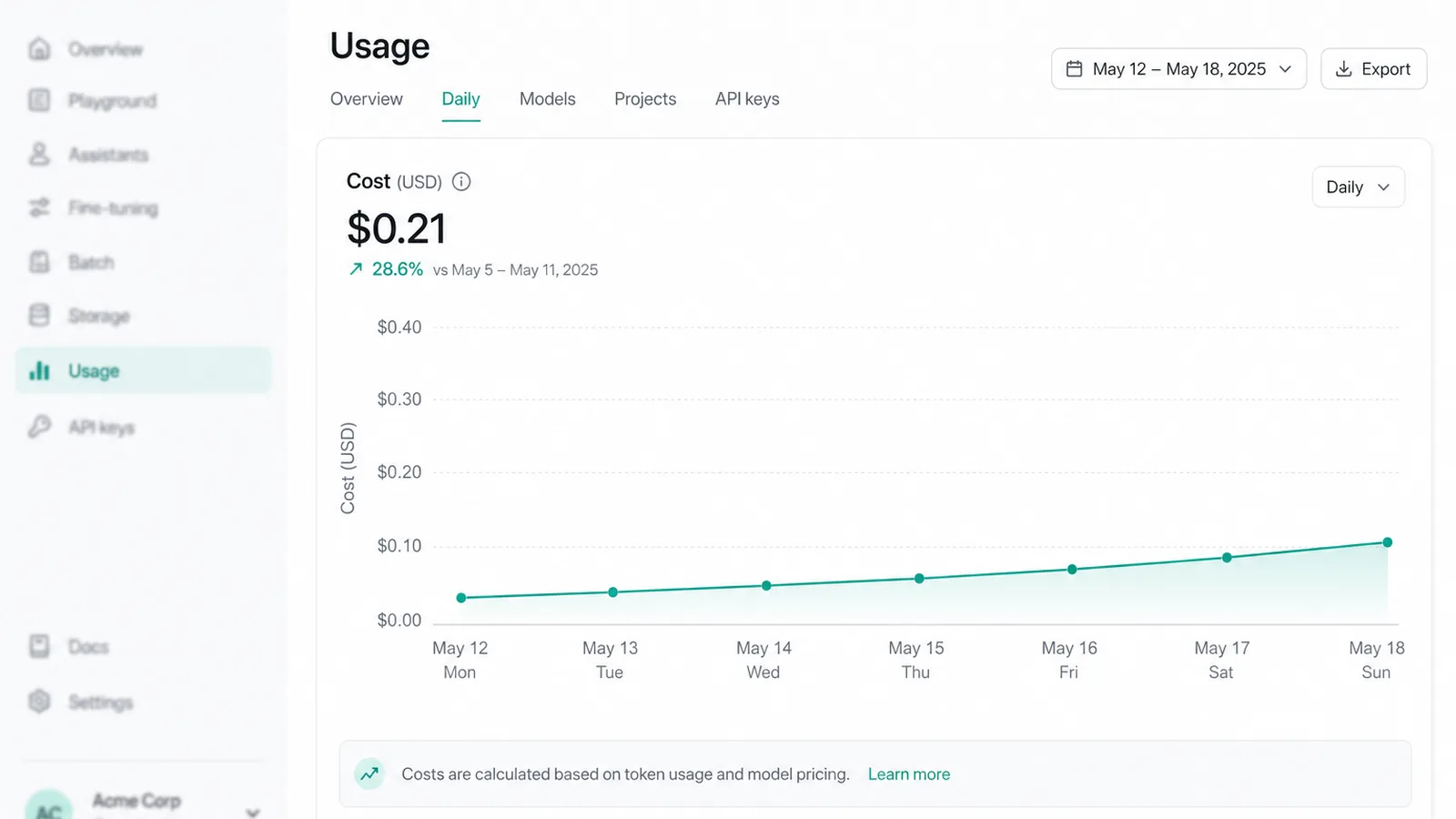Click the $0.30 axis label
The image size is (1456, 819).
point(399,399)
